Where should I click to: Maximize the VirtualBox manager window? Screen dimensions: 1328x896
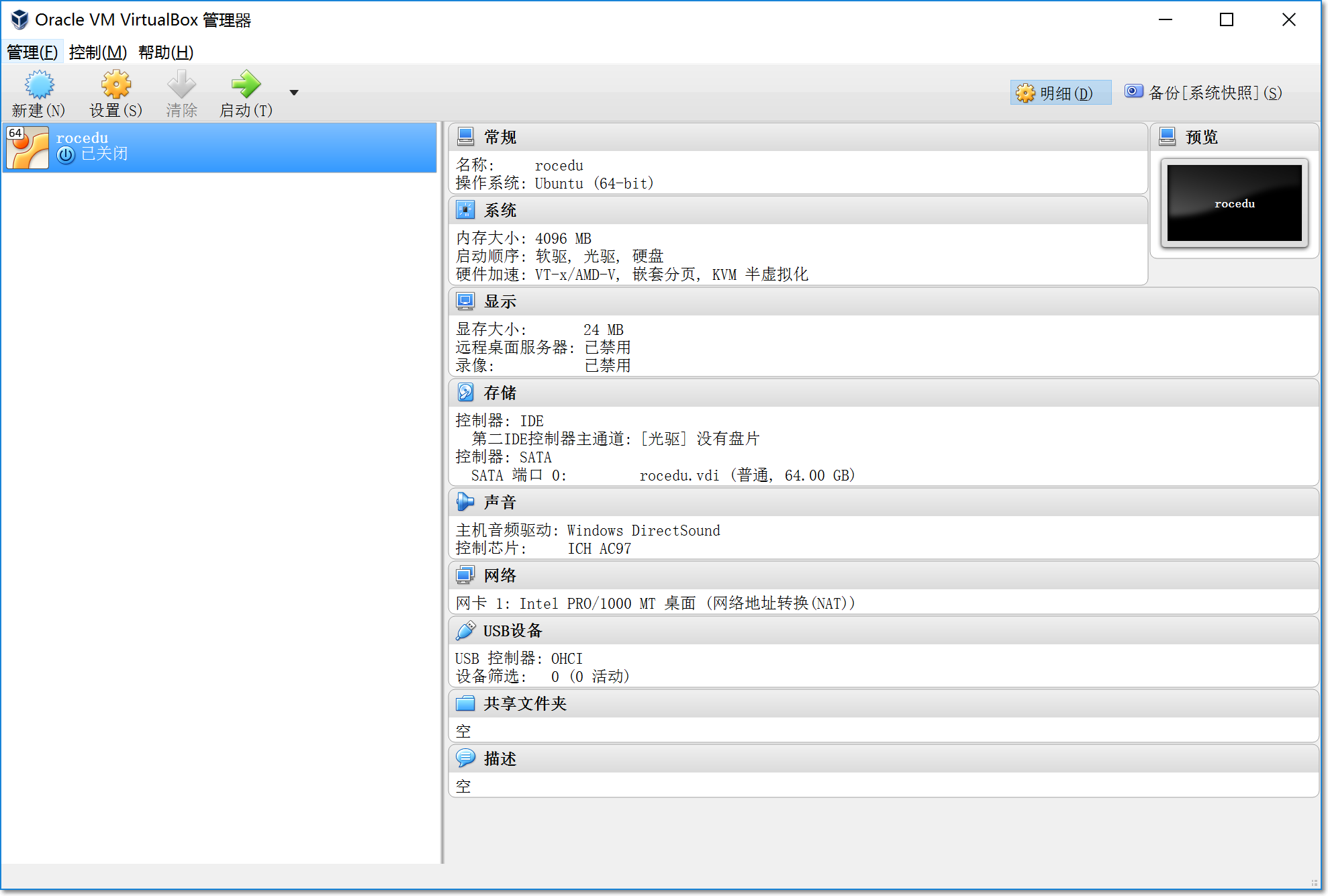click(1227, 19)
